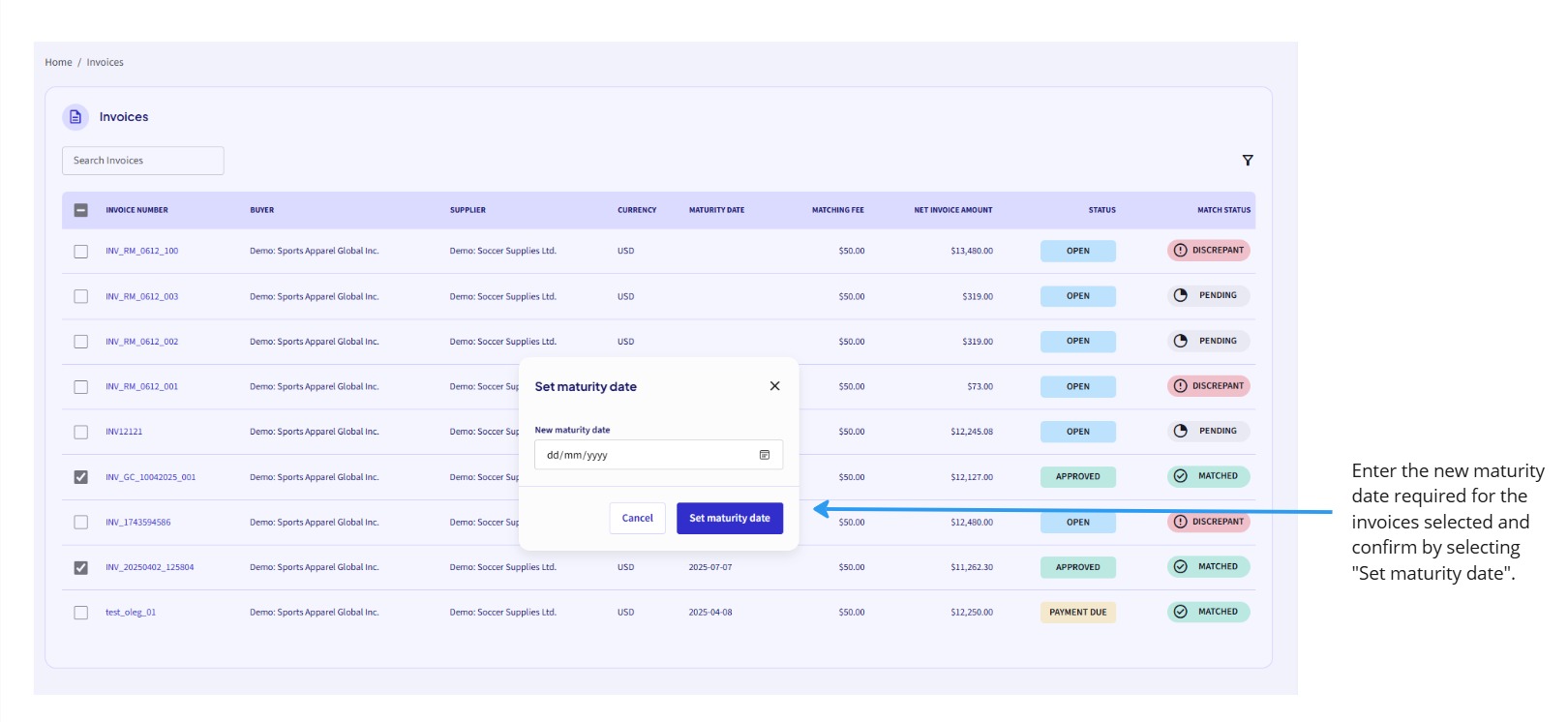1568x722 pixels.
Task: Click PAYMENT DUE status of test_oleg_01
Action: pyautogui.click(x=1078, y=613)
